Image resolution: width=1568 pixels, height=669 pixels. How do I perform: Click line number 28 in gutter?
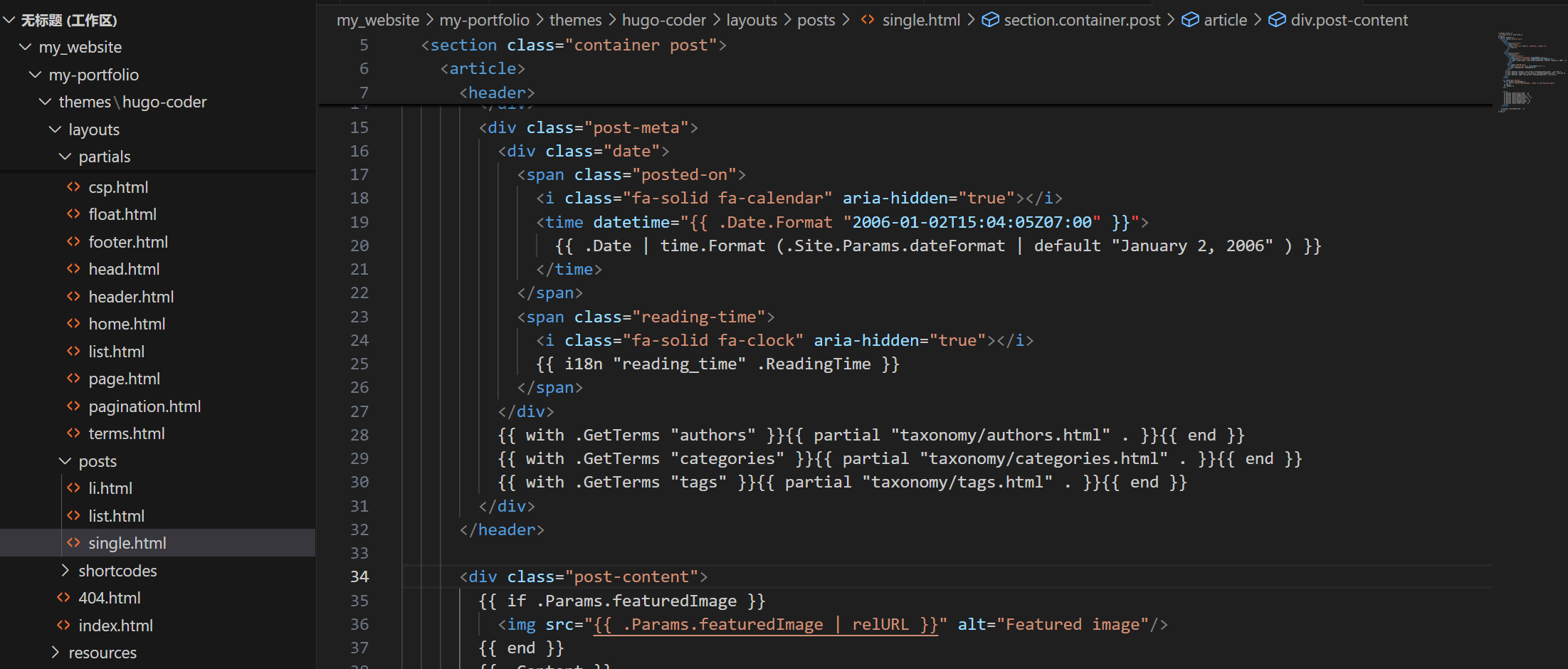click(359, 435)
